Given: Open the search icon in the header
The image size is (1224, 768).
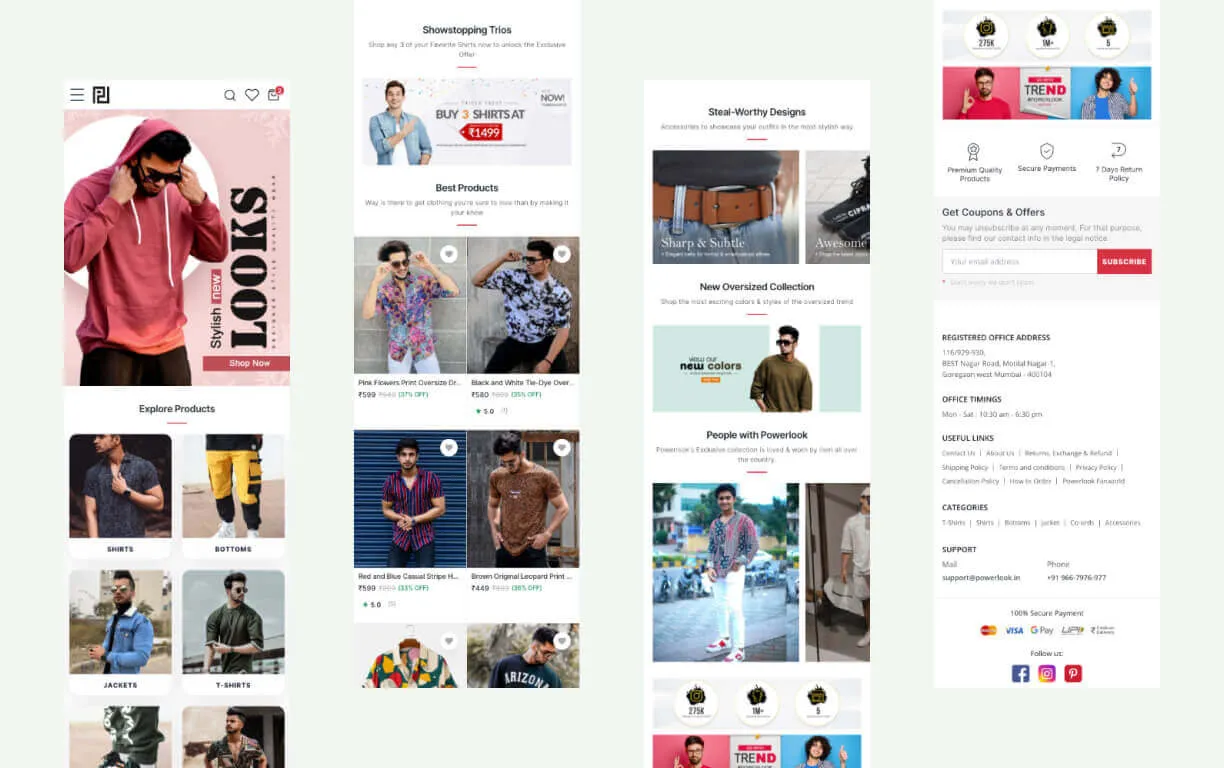Looking at the screenshot, I should click(230, 95).
